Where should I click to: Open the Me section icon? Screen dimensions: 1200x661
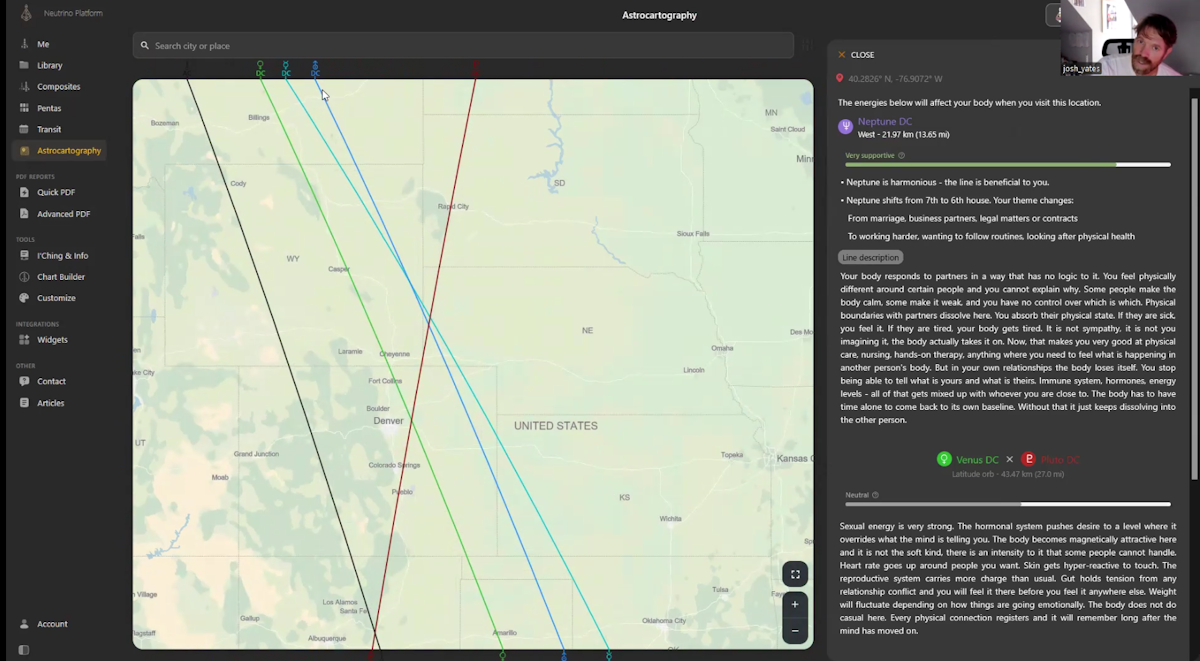[x=25, y=44]
